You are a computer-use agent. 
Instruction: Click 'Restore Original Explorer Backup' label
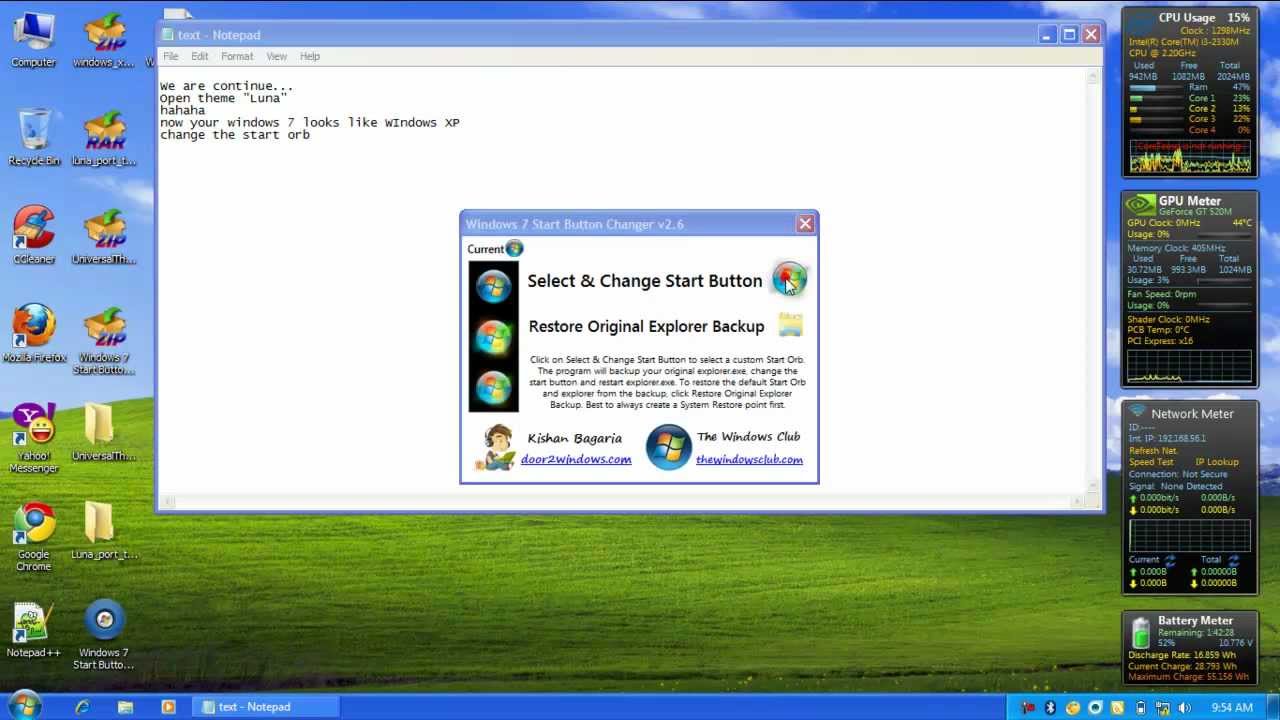646,326
